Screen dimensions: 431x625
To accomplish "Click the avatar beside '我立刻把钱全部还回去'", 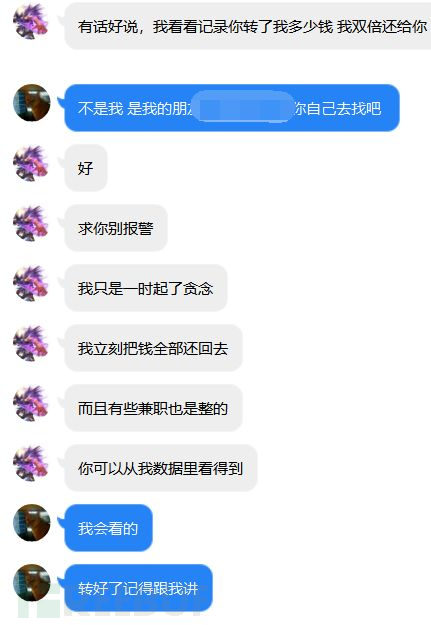I will [31, 343].
